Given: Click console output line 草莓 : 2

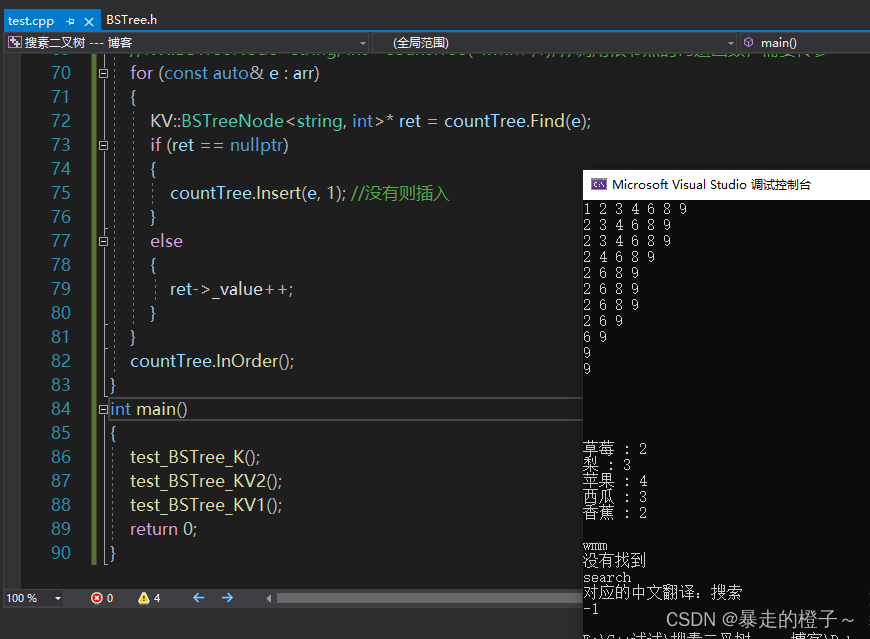Looking at the screenshot, I should click(615, 448).
